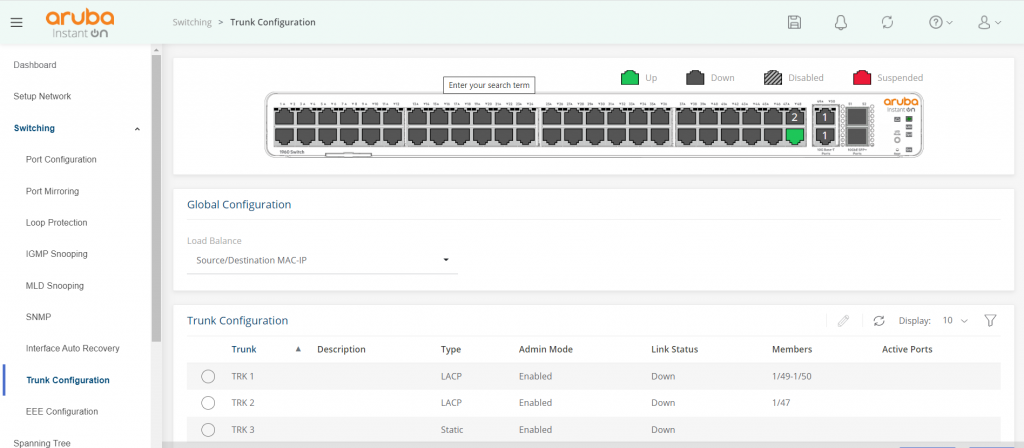Viewport: 1024px width, 448px height.
Task: Go to Dashboard
Action: (35, 65)
